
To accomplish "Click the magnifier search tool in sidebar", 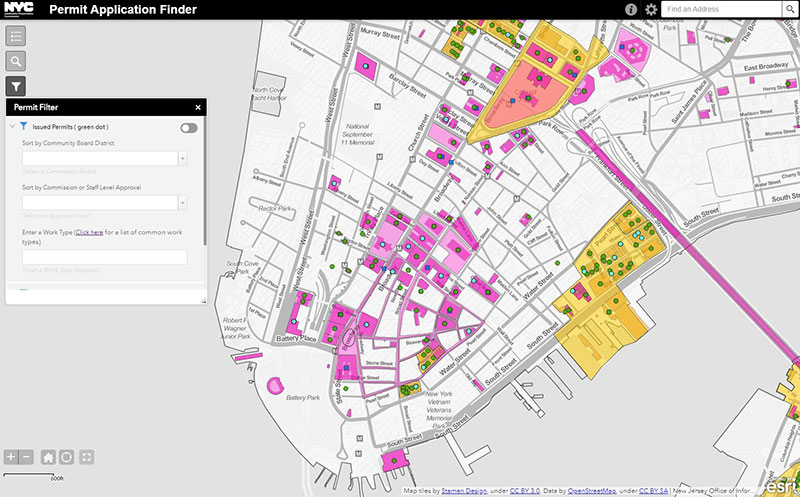I will click(17, 61).
